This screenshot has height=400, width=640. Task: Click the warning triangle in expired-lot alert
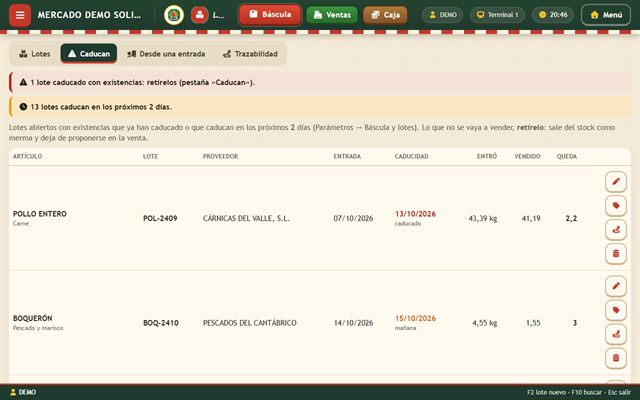23,82
